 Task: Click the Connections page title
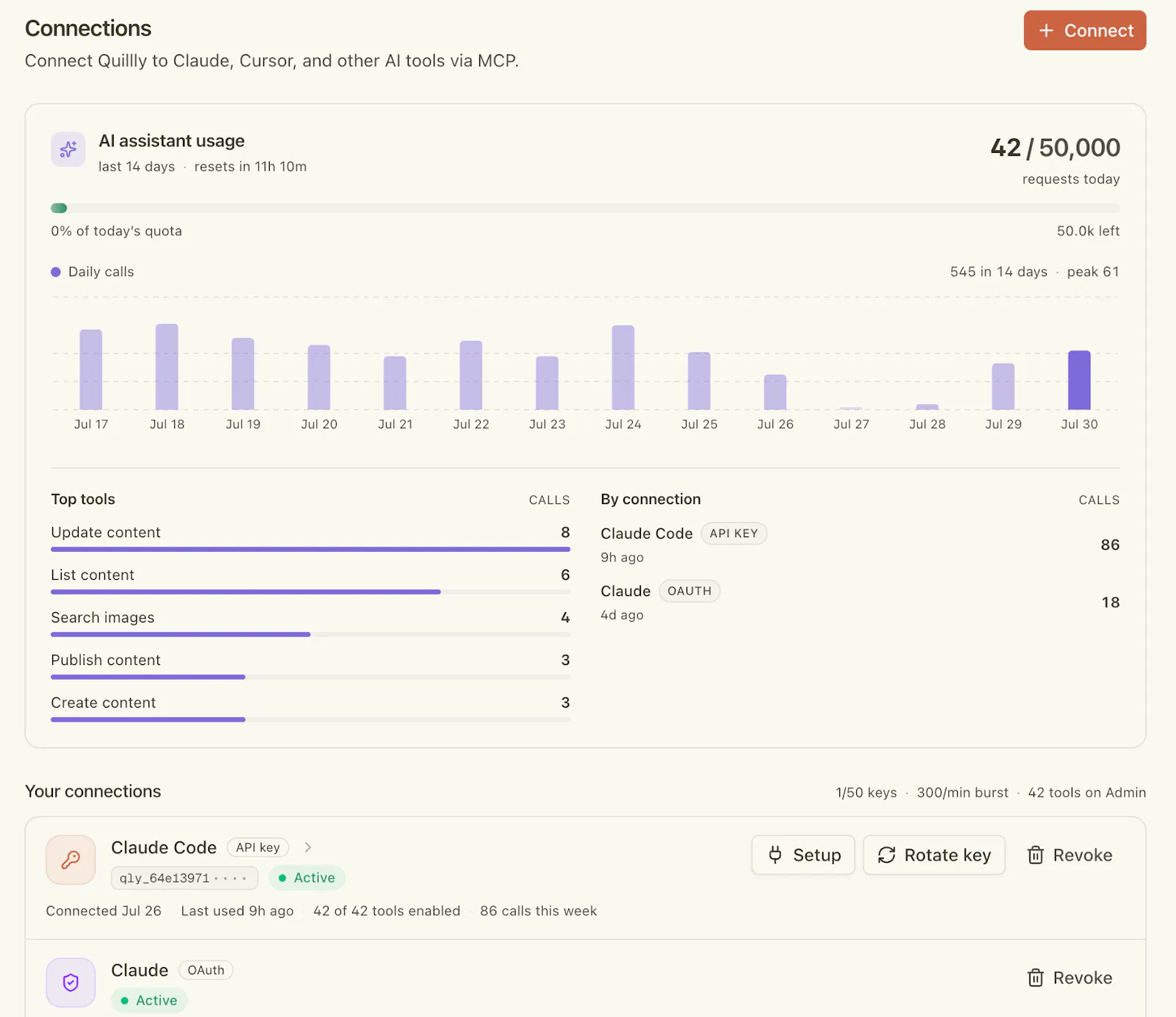pyautogui.click(x=88, y=28)
